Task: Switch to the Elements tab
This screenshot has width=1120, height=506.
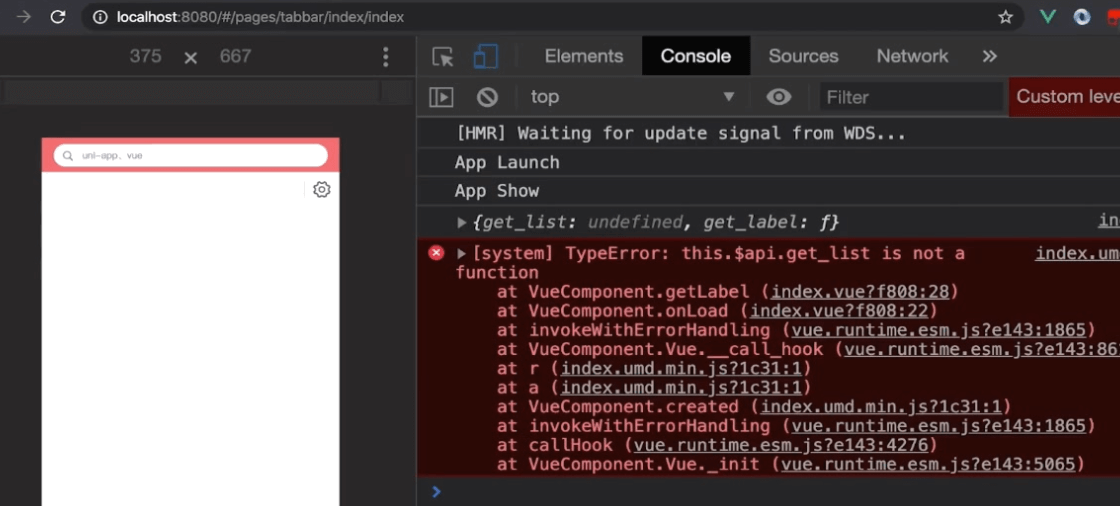Action: click(x=584, y=56)
